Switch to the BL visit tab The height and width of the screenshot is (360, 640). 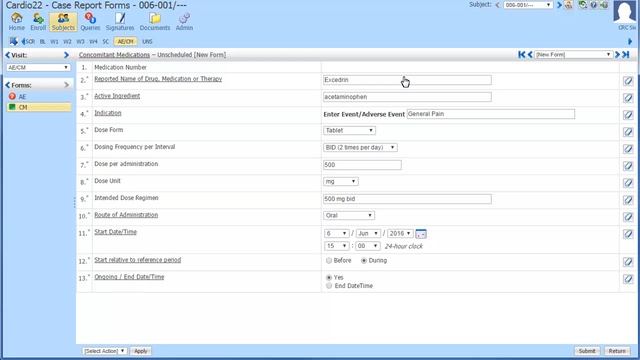click(x=42, y=42)
